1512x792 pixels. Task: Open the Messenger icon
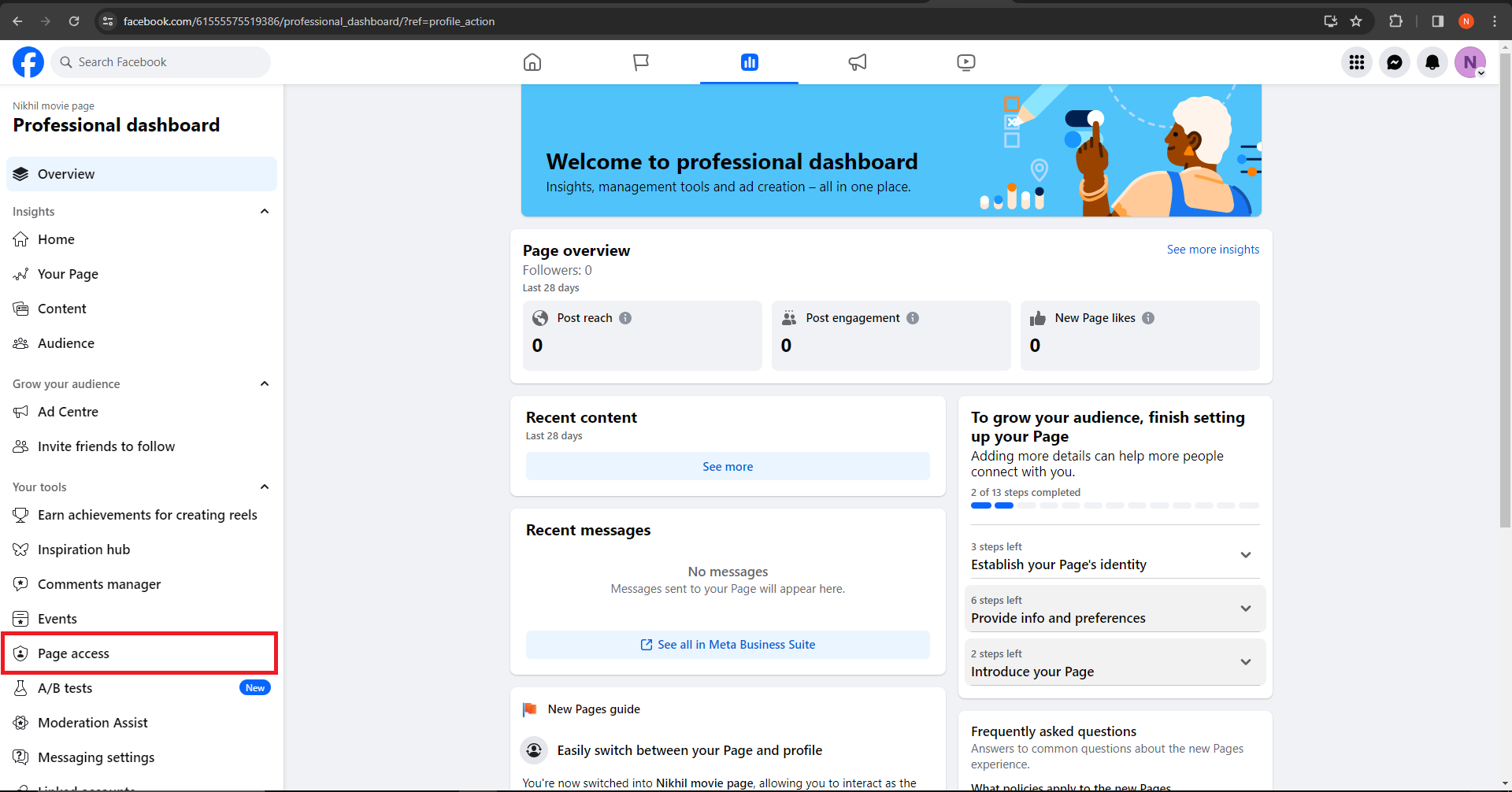[x=1395, y=62]
